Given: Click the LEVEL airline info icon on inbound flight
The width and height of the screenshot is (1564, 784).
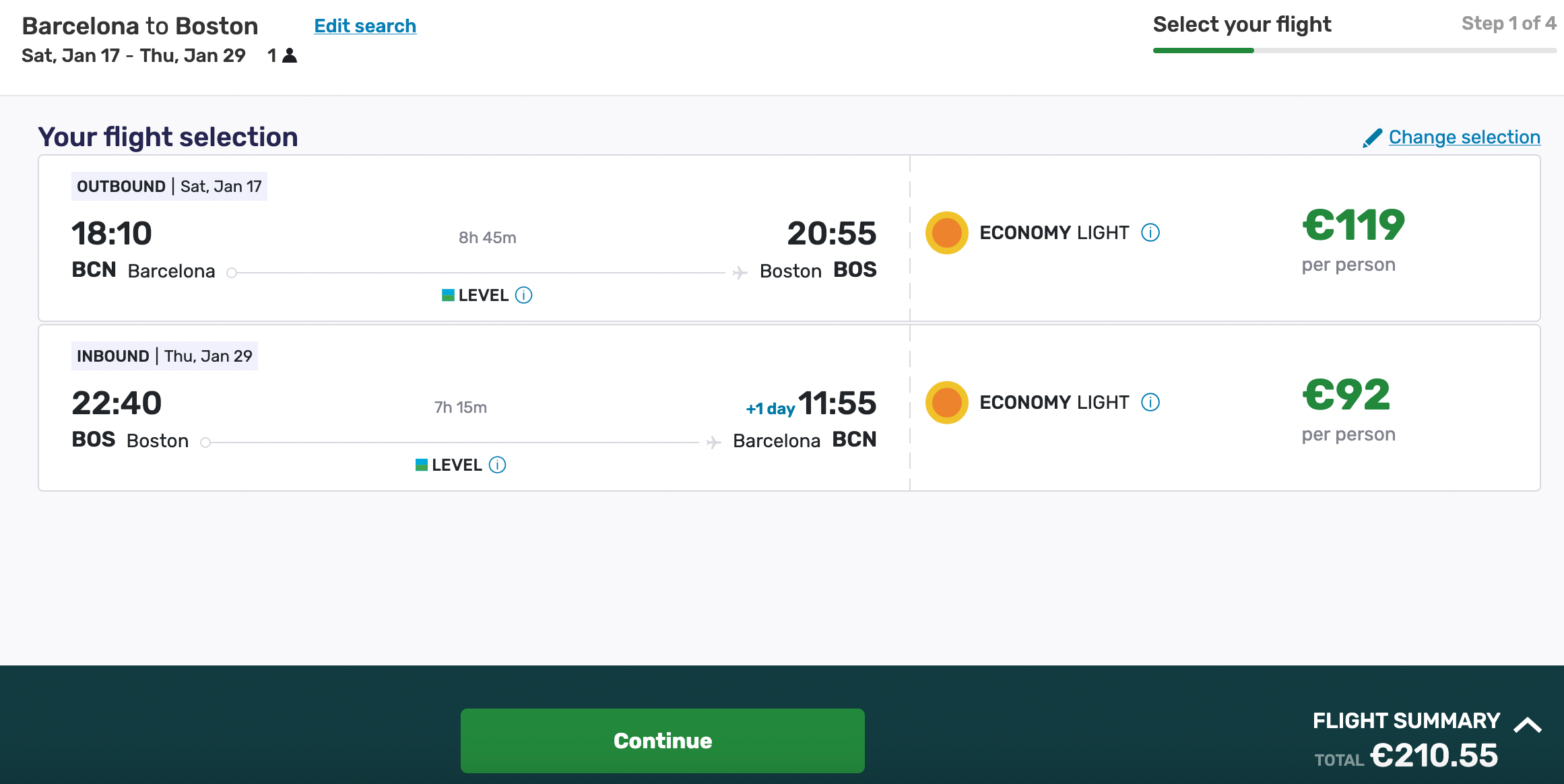Looking at the screenshot, I should [497, 465].
